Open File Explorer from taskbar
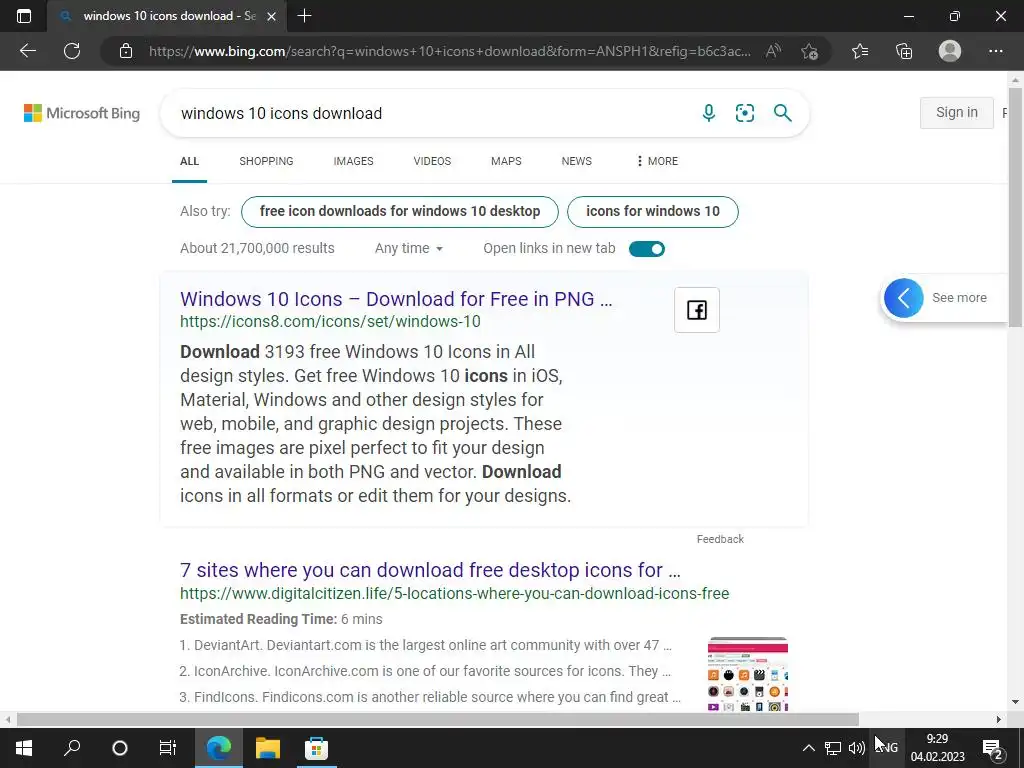 [x=268, y=748]
